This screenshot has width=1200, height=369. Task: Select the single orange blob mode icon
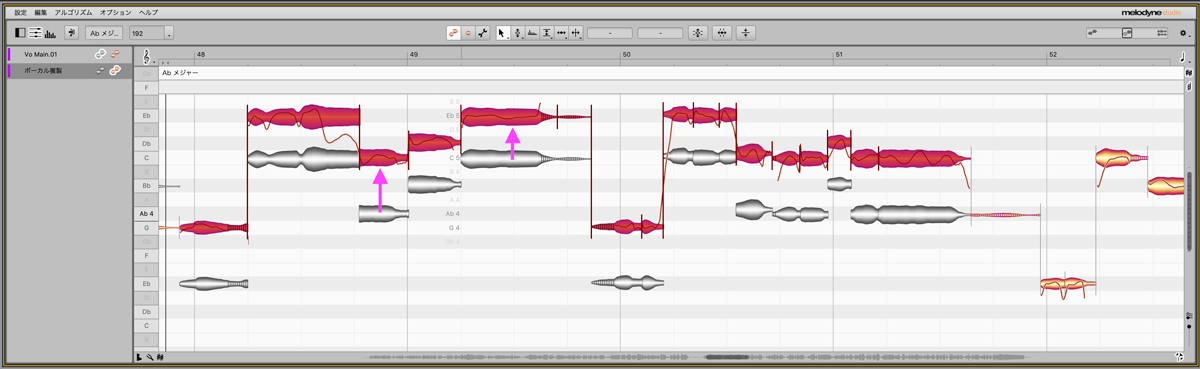point(468,33)
